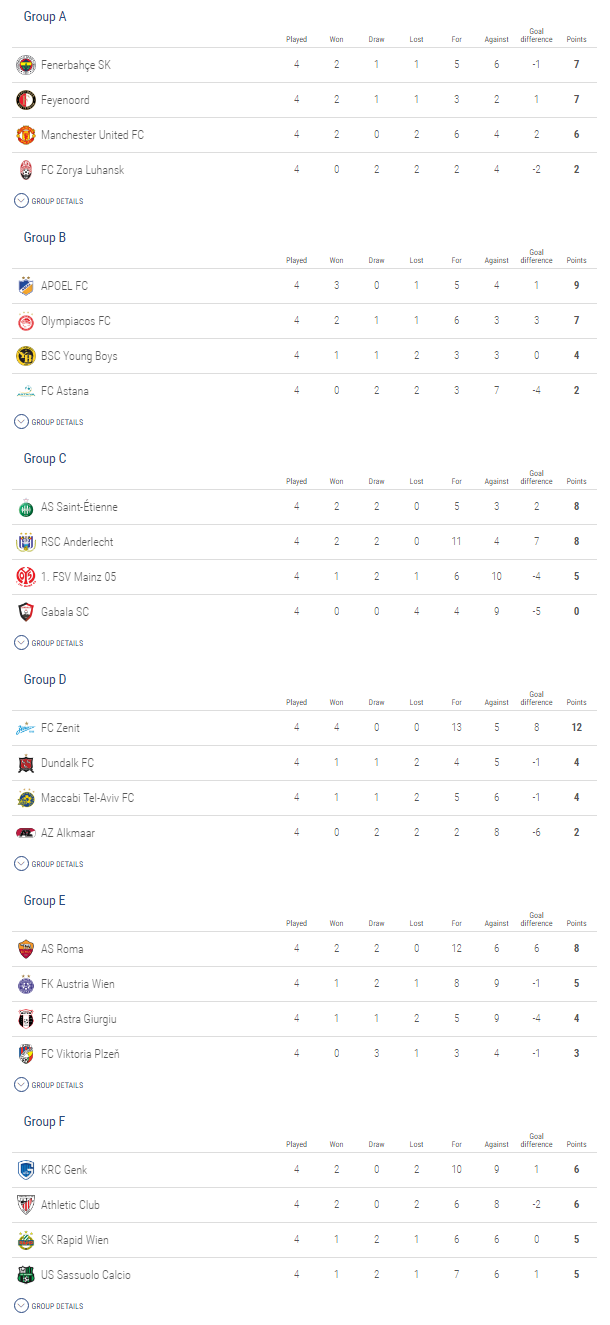Click the FC Zenit logo icon

26,728
